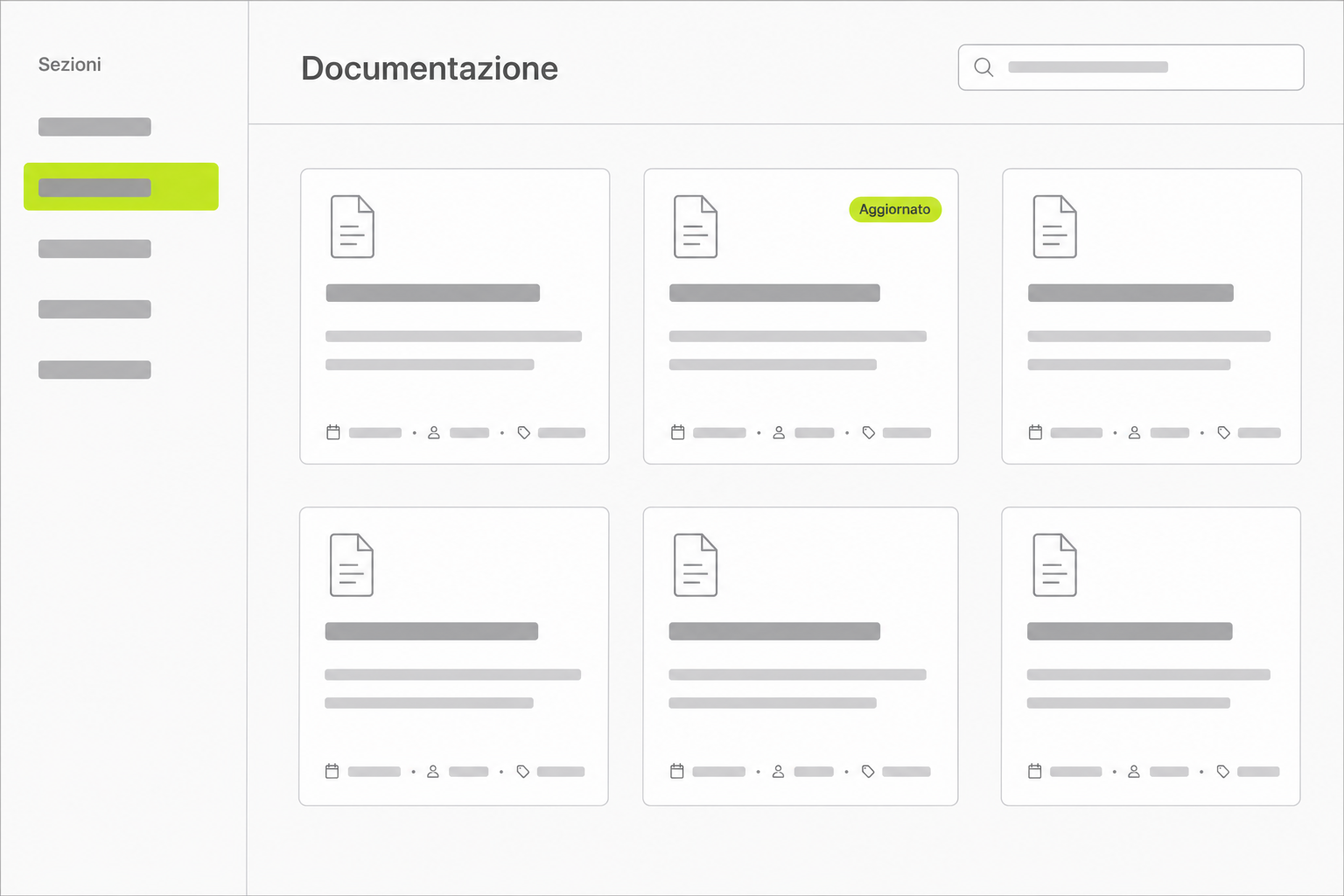The height and width of the screenshot is (896, 1344).
Task: Focus the search field beside Documentazione
Action: tap(1130, 67)
